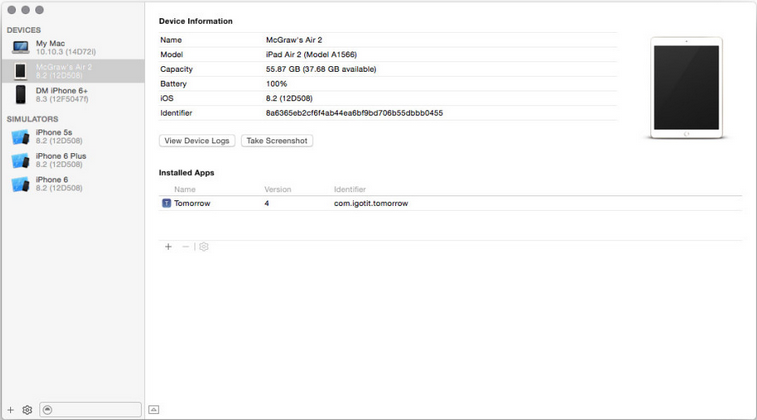Click the add device plus icon in sidebar

[x=11, y=410]
